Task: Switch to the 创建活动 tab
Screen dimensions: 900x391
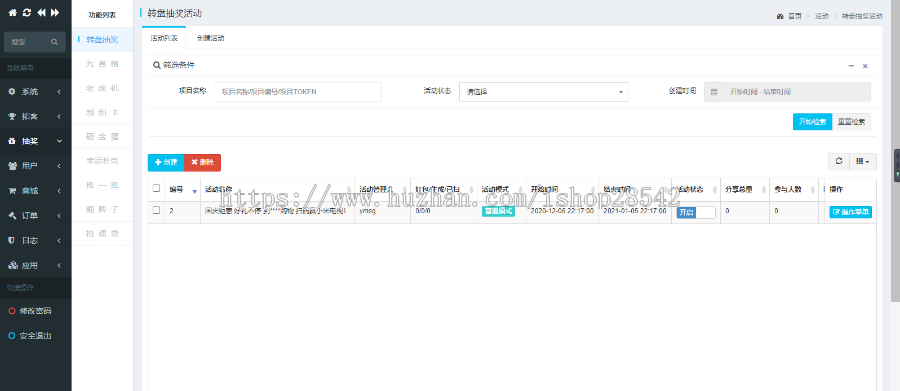Action: click(210, 38)
